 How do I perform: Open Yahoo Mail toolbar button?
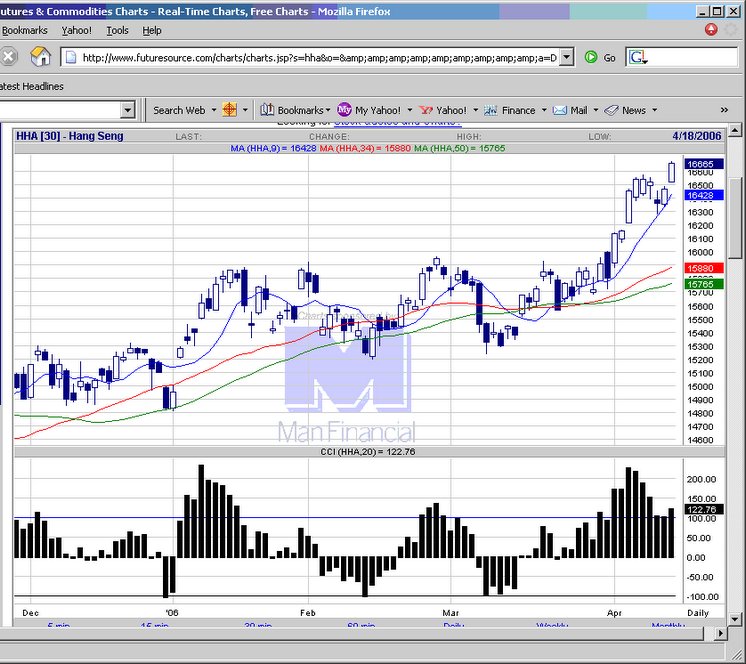click(570, 110)
